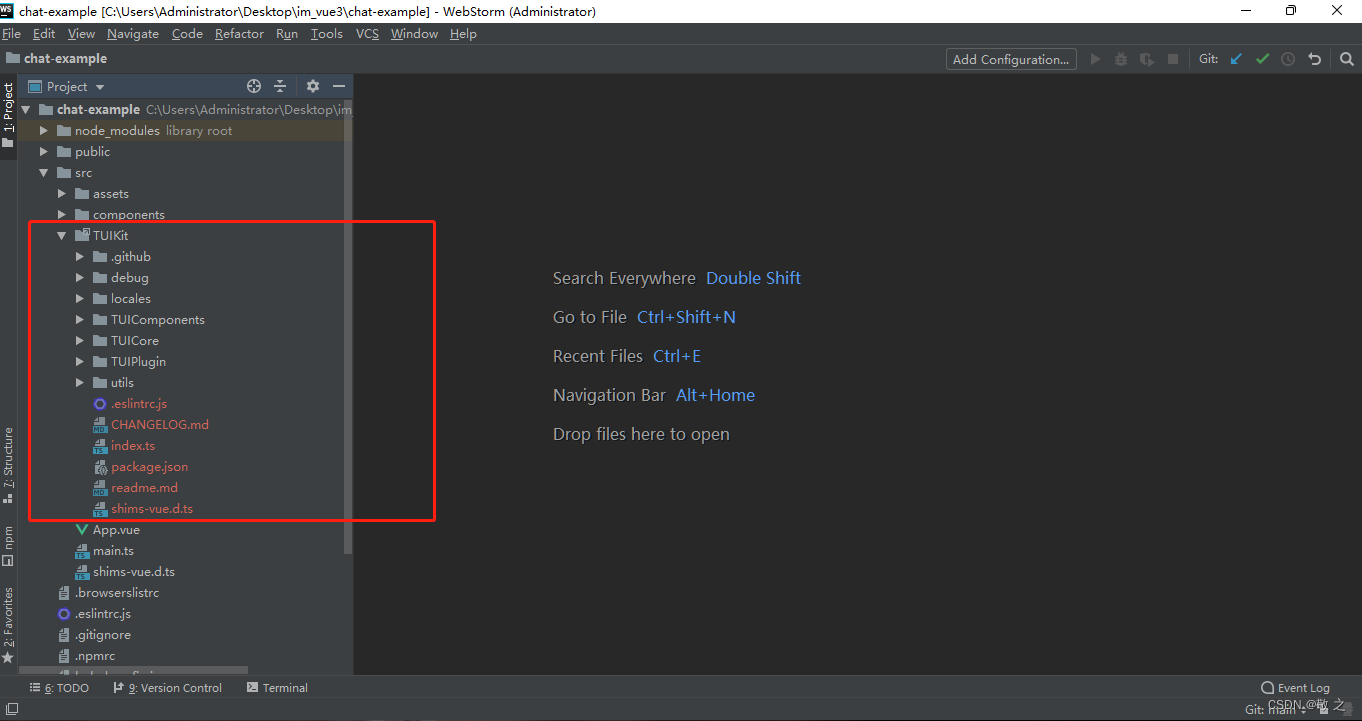
Task: Expand the assets folder
Action: click(x=61, y=194)
